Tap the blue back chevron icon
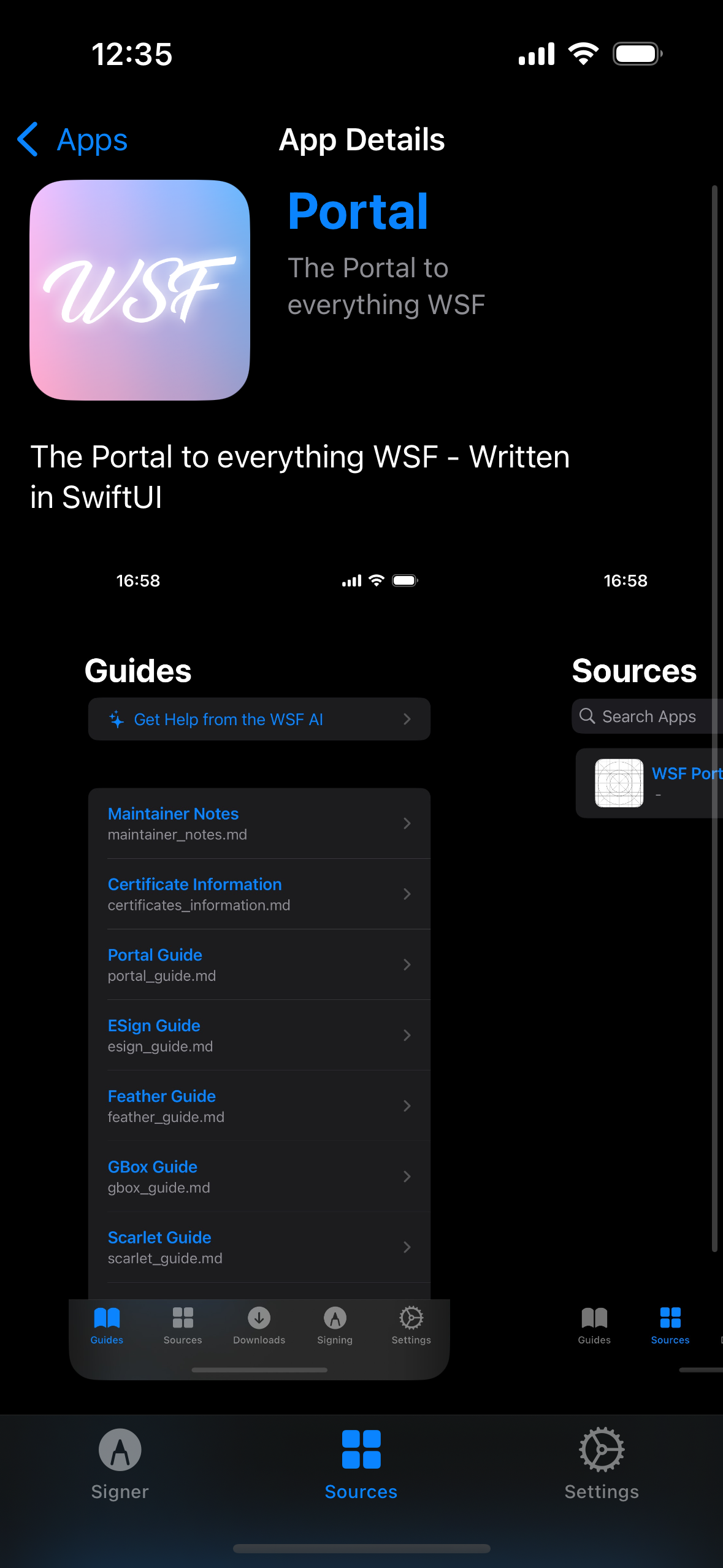This screenshot has height=1568, width=723. tap(28, 139)
